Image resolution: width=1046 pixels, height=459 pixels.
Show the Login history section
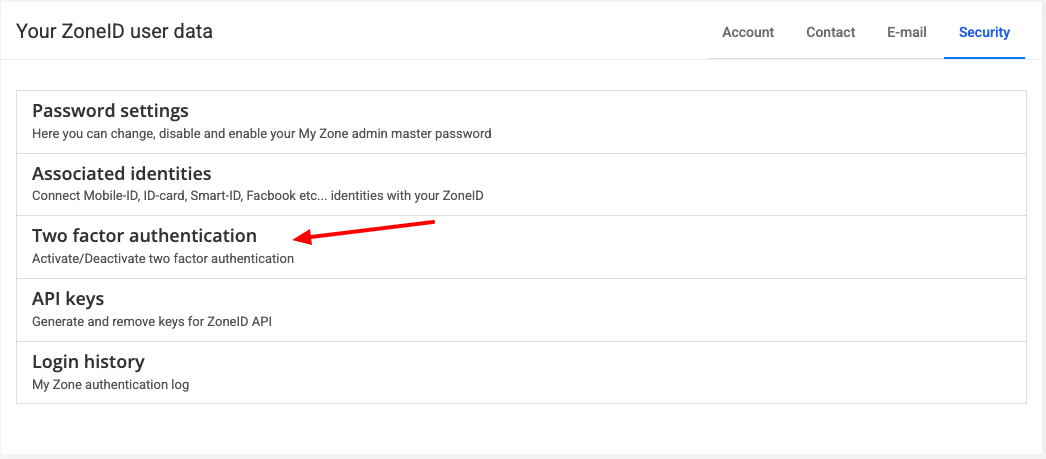[88, 361]
